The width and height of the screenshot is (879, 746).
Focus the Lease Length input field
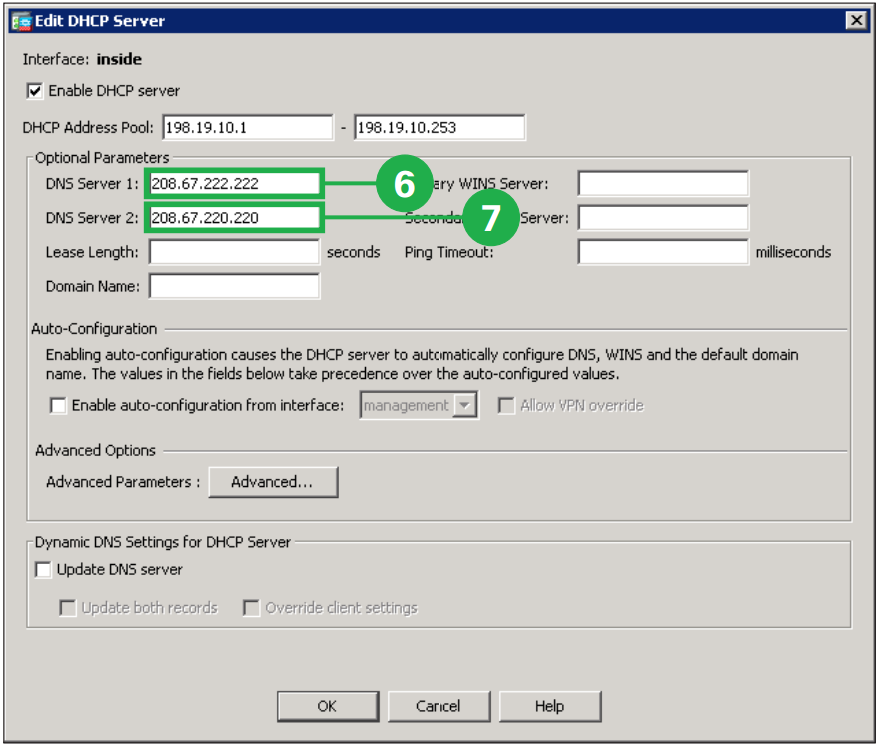[x=234, y=252]
